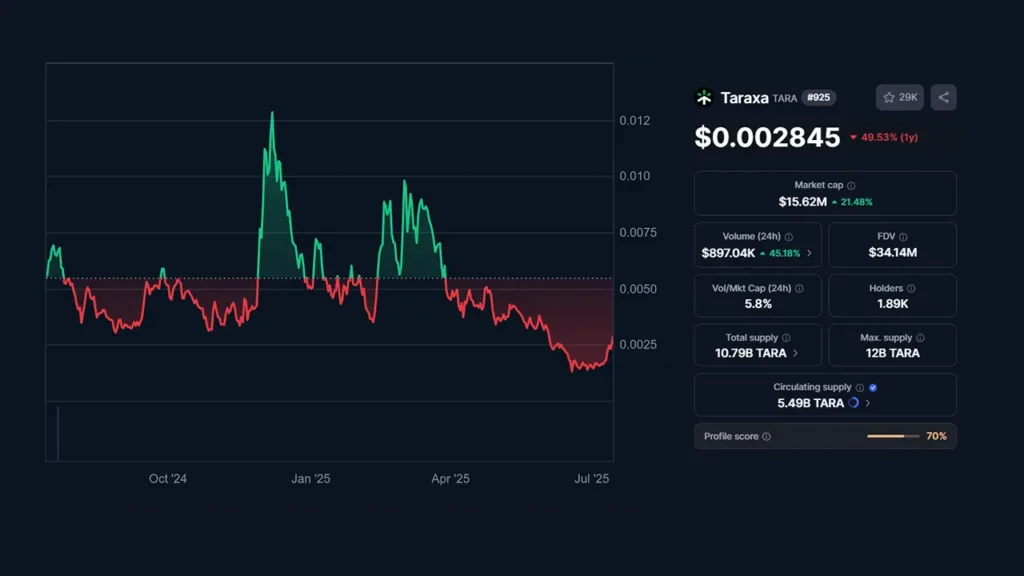The image size is (1024, 576).
Task: Click the 70% profile score value
Action: pos(936,436)
